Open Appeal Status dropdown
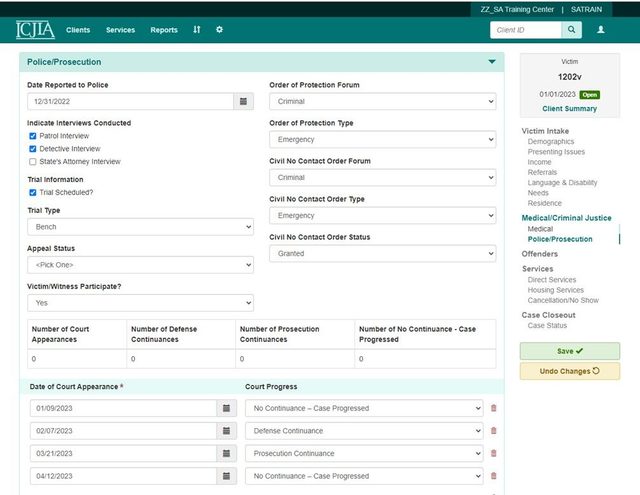This screenshot has width=640, height=495. (x=140, y=265)
